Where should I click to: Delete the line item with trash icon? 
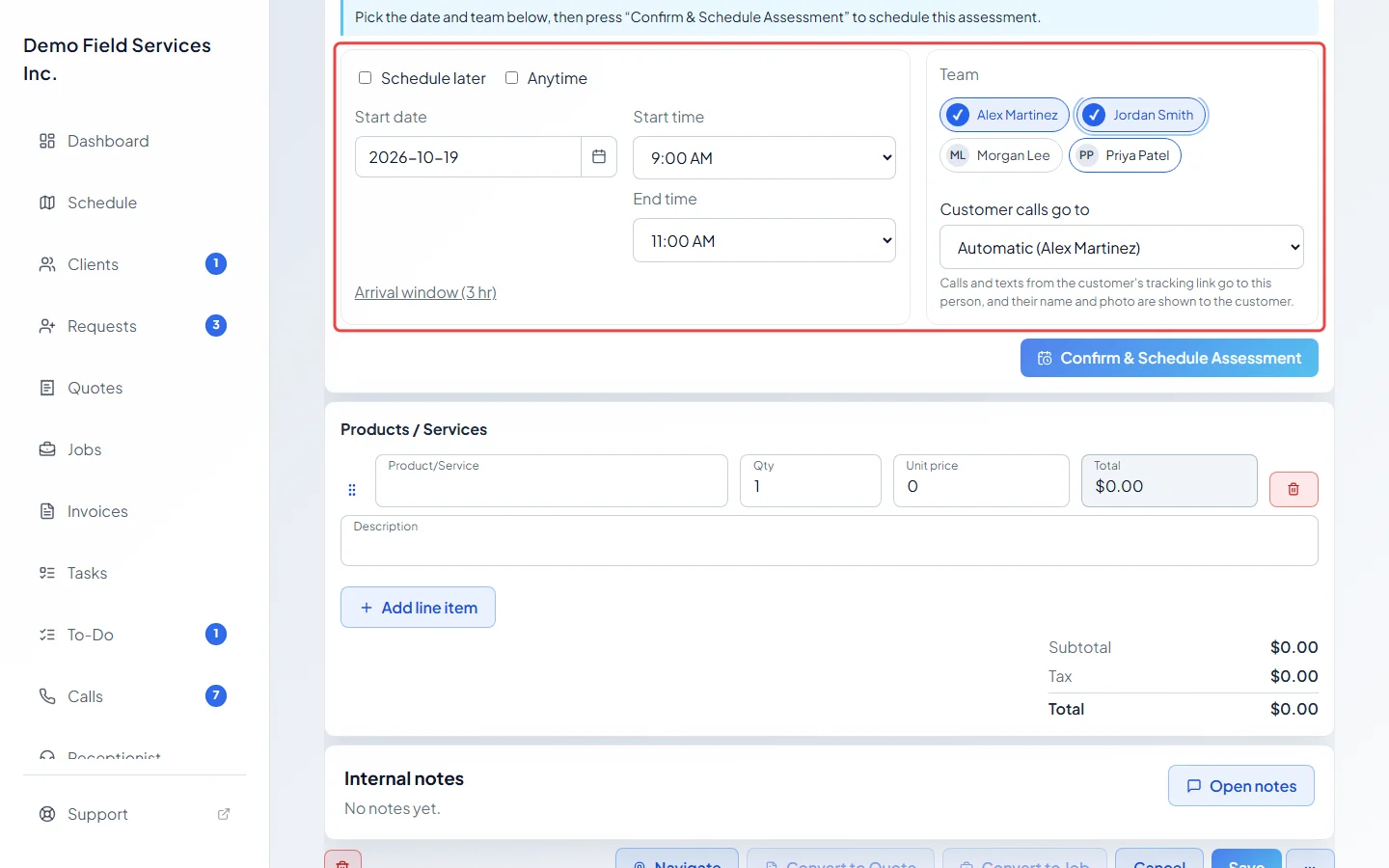pos(1294,489)
